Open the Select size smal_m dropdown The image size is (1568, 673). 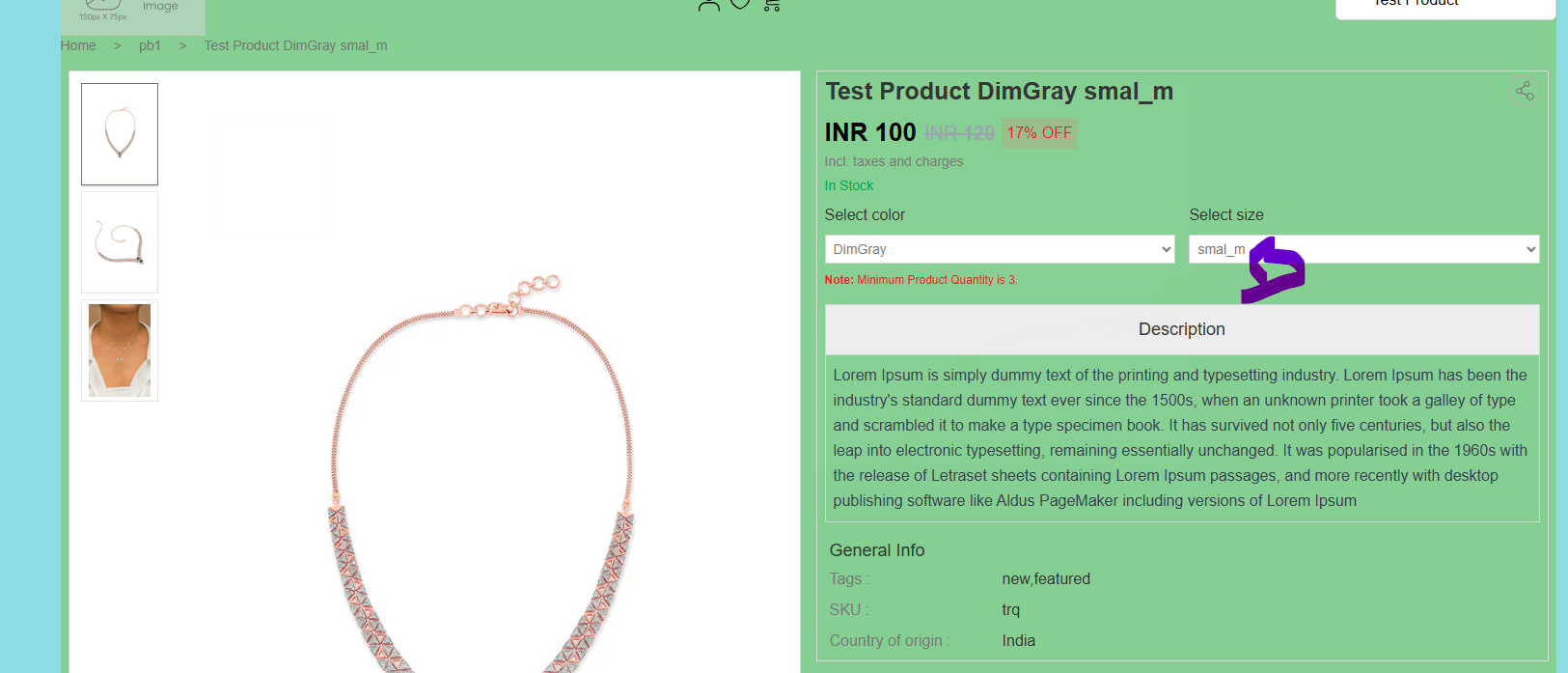(x=1363, y=249)
